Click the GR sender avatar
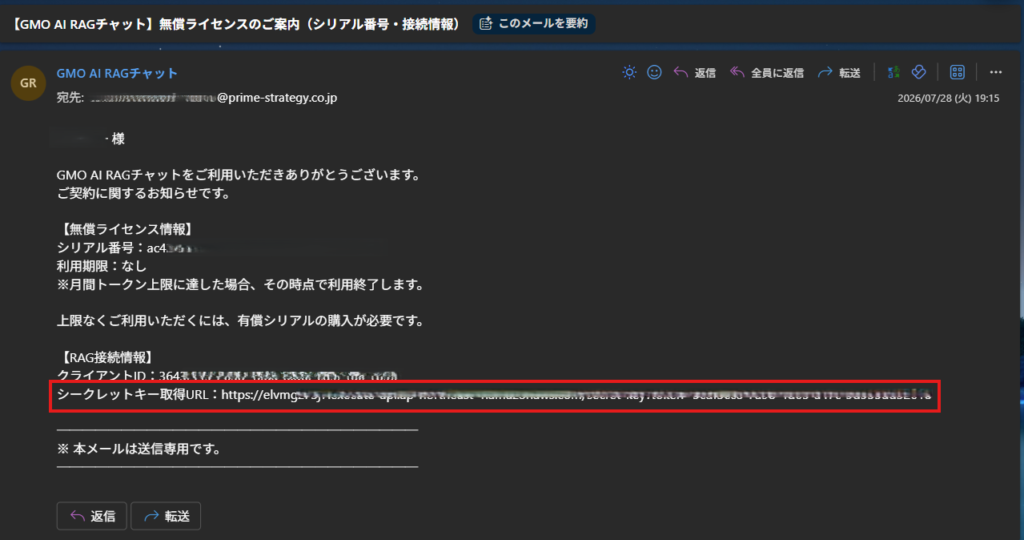Screen dimensions: 1024x540 28,83
